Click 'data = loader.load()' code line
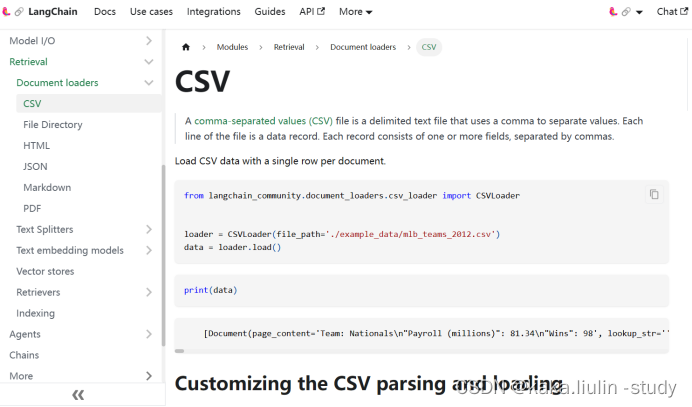 tap(233, 247)
